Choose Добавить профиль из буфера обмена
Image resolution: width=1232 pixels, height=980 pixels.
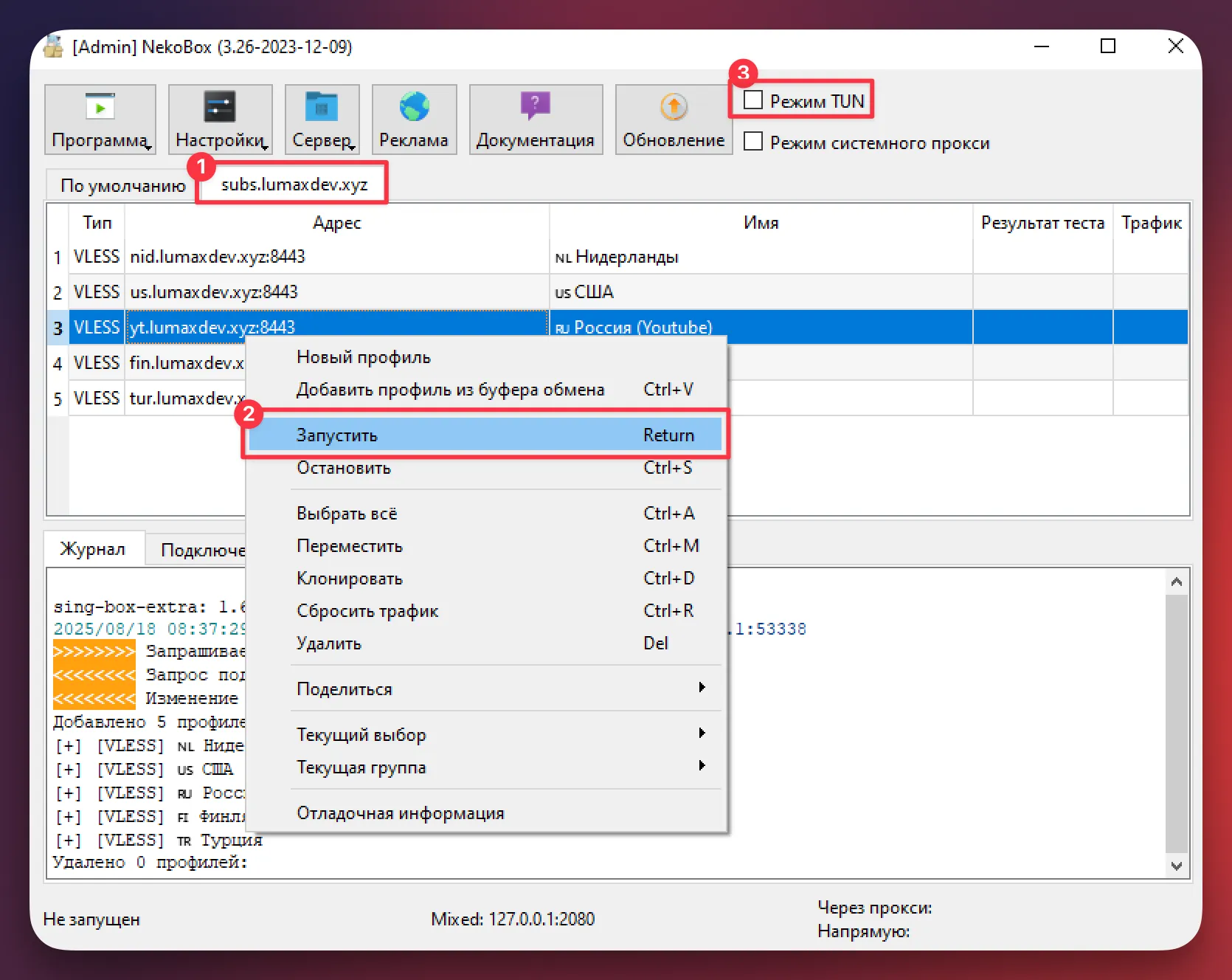(485, 390)
